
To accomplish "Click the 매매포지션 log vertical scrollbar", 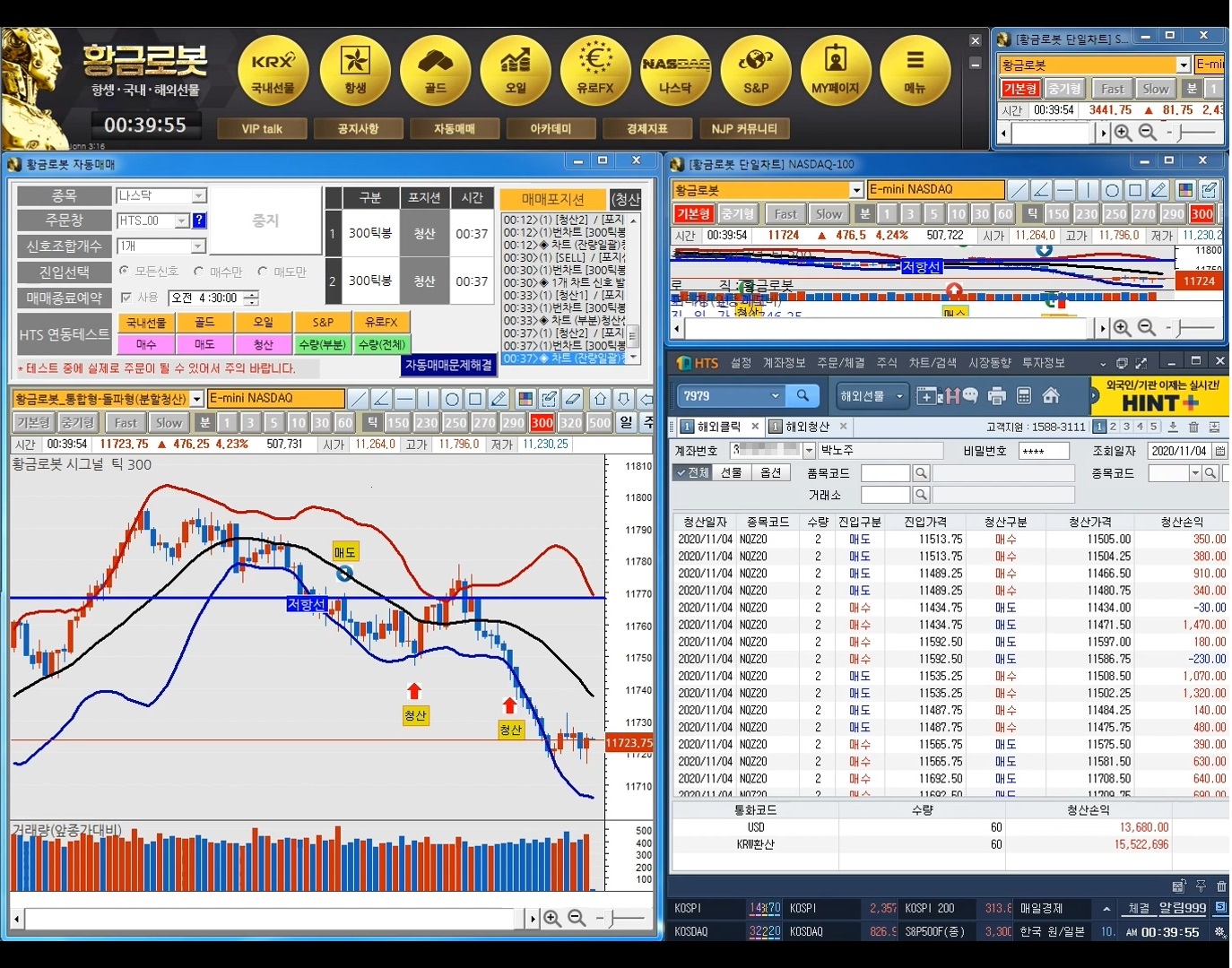I will [x=634, y=288].
